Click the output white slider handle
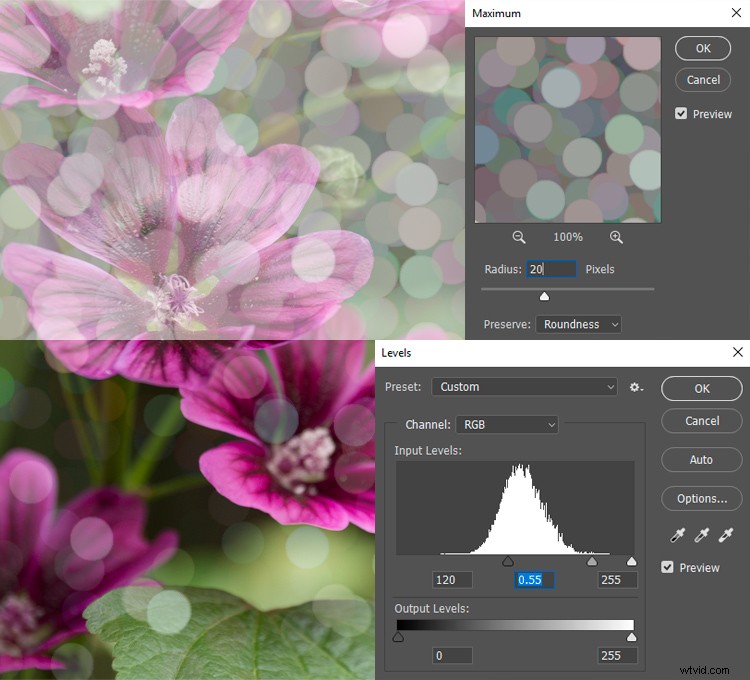The width and height of the screenshot is (750, 680). [x=632, y=637]
